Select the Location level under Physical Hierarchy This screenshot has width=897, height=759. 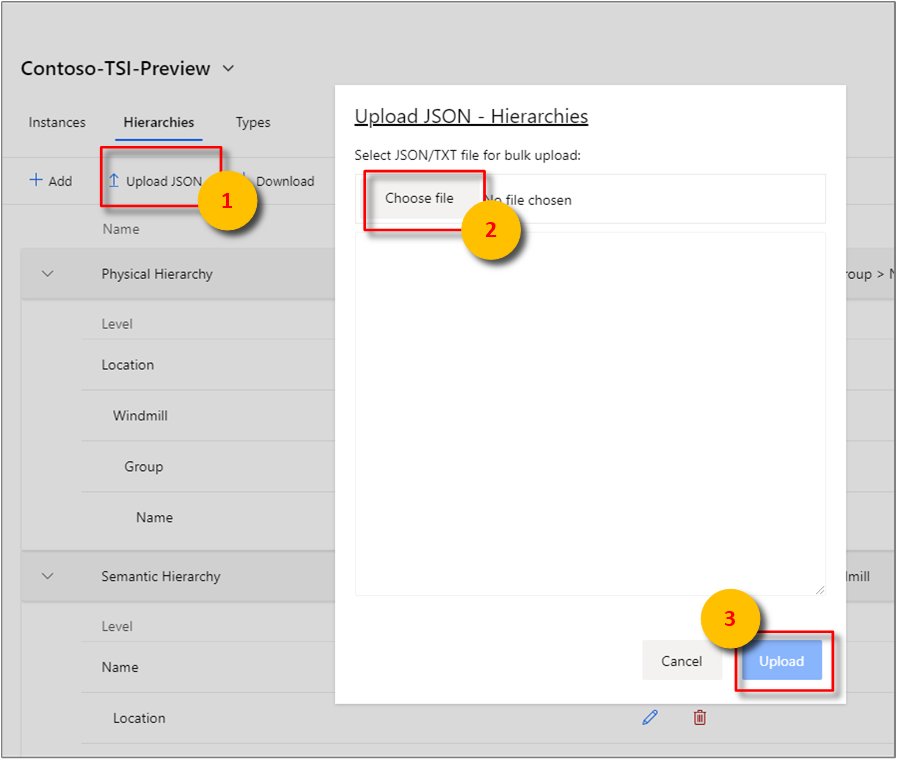[x=127, y=365]
